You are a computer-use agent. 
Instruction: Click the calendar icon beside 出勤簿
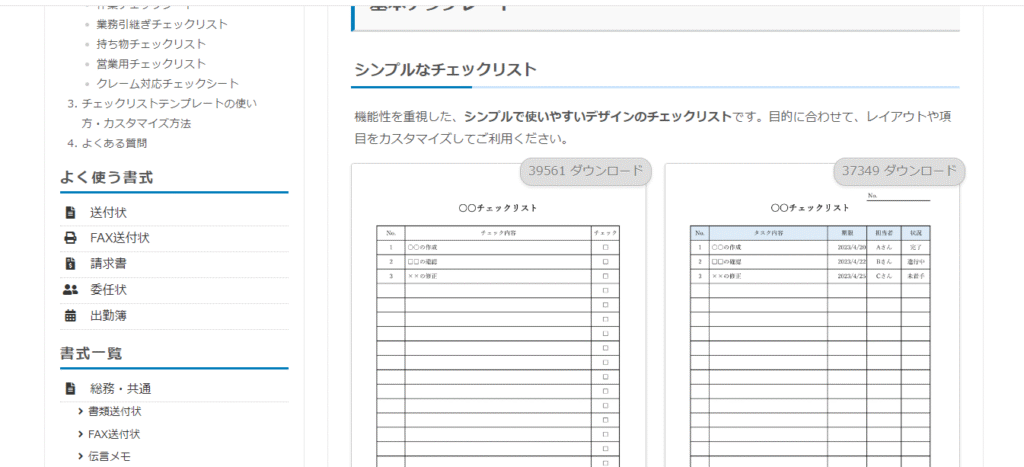70,316
